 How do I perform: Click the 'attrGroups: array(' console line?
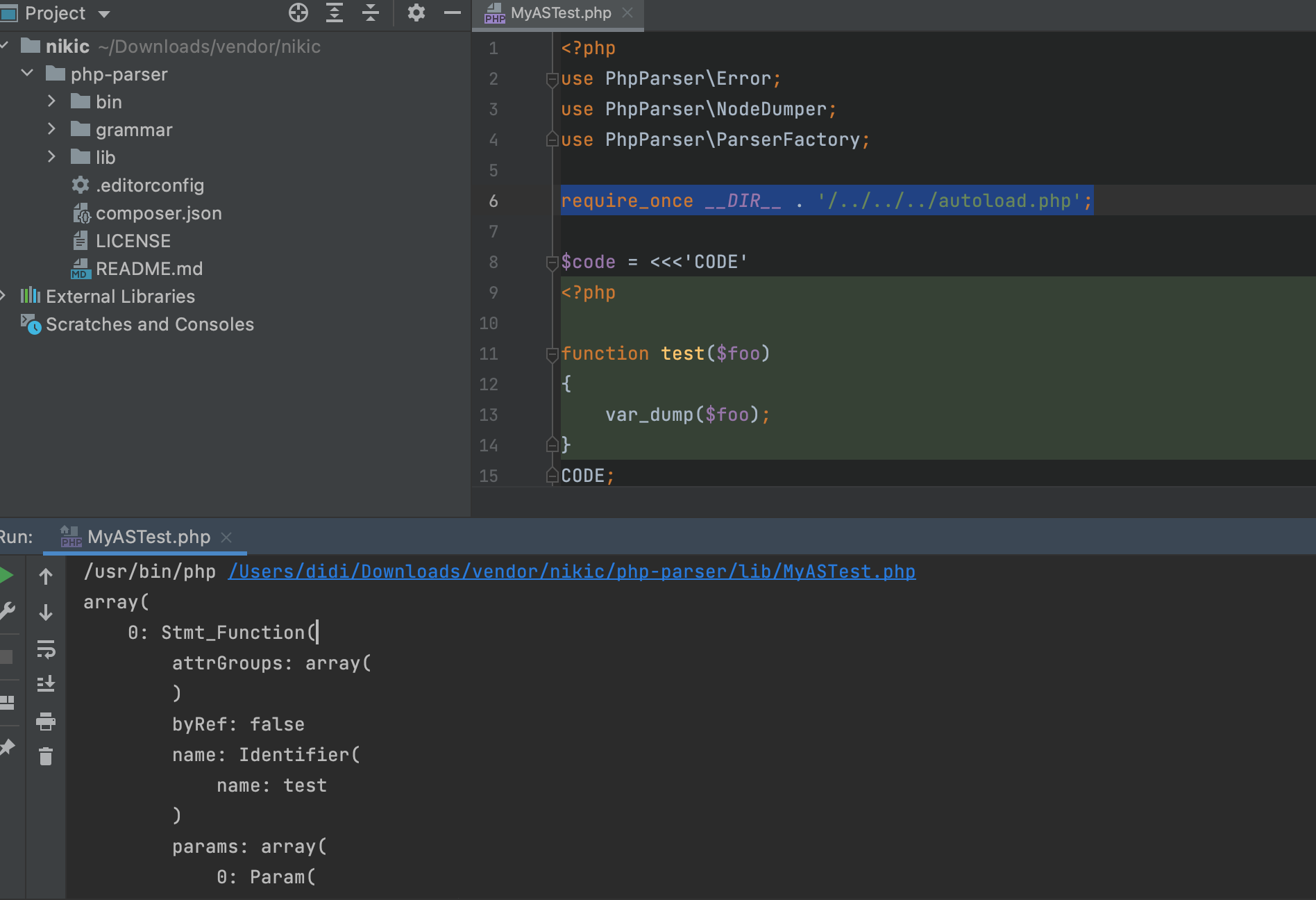(271, 663)
